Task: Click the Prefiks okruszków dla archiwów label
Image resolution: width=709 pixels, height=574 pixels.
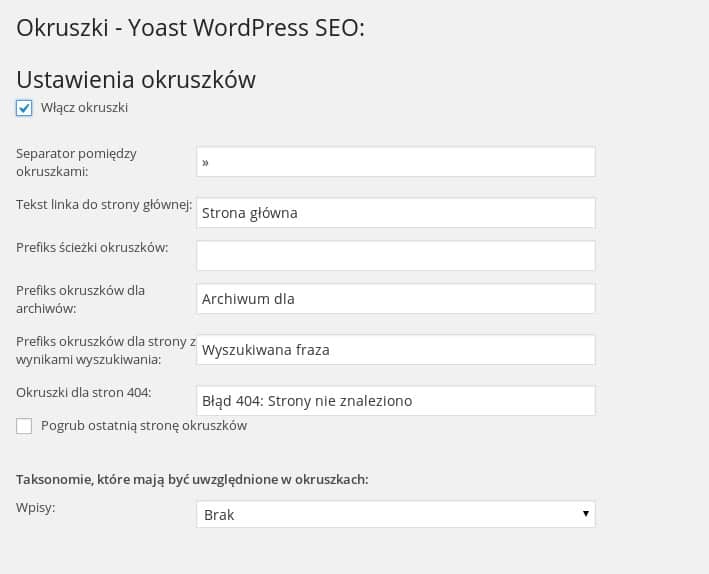Action: coord(80,299)
